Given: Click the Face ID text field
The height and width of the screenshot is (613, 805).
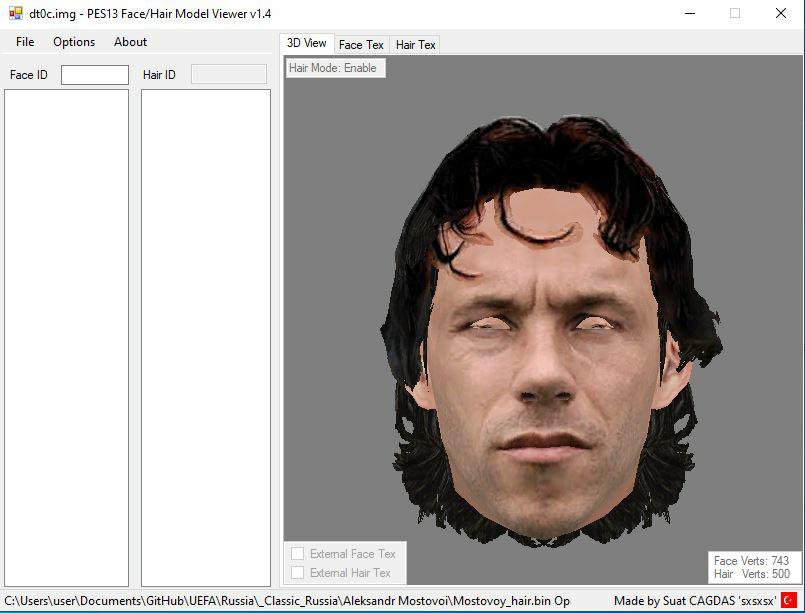Looking at the screenshot, I should (x=95, y=75).
